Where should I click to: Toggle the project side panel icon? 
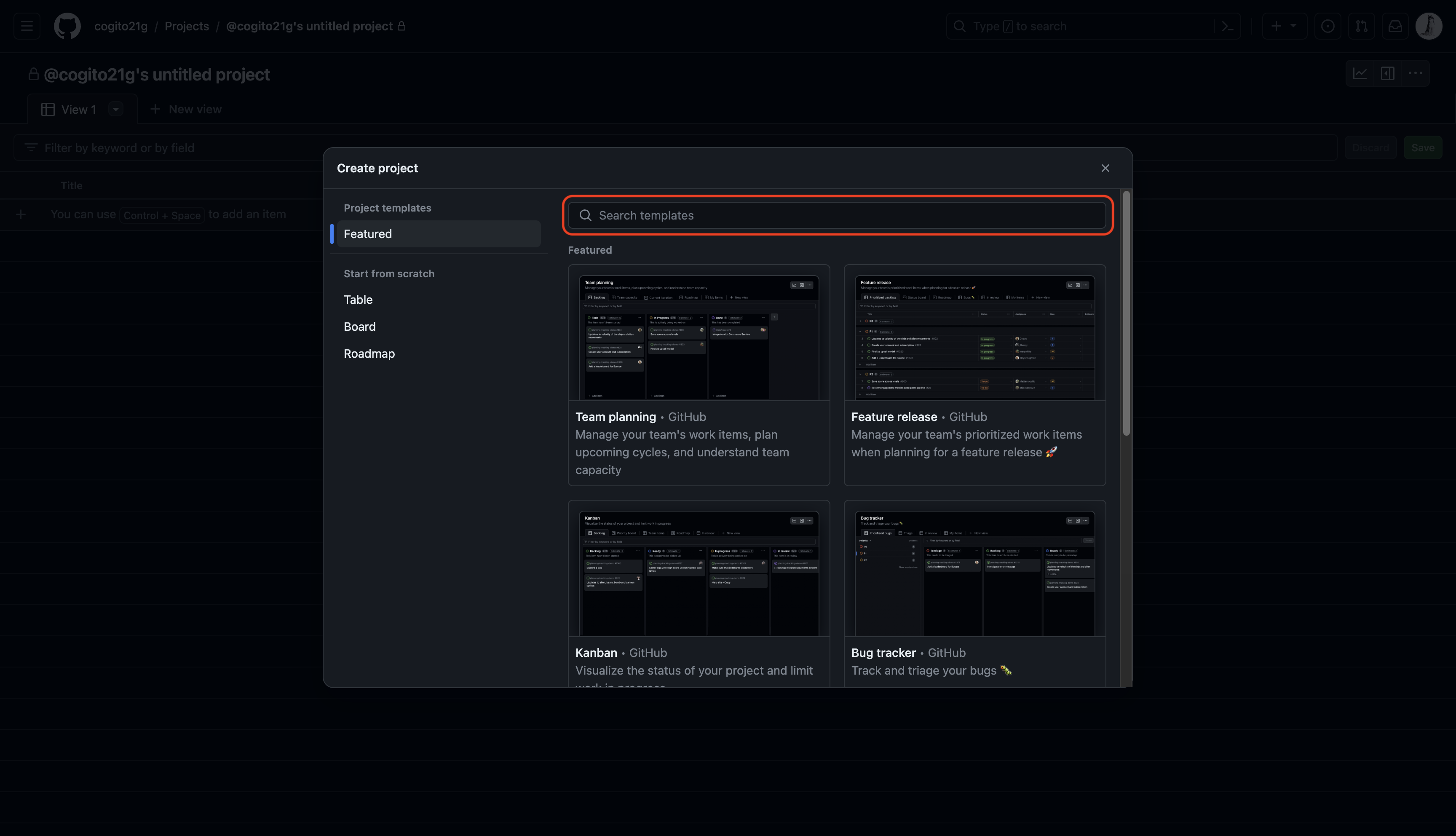(x=1388, y=73)
